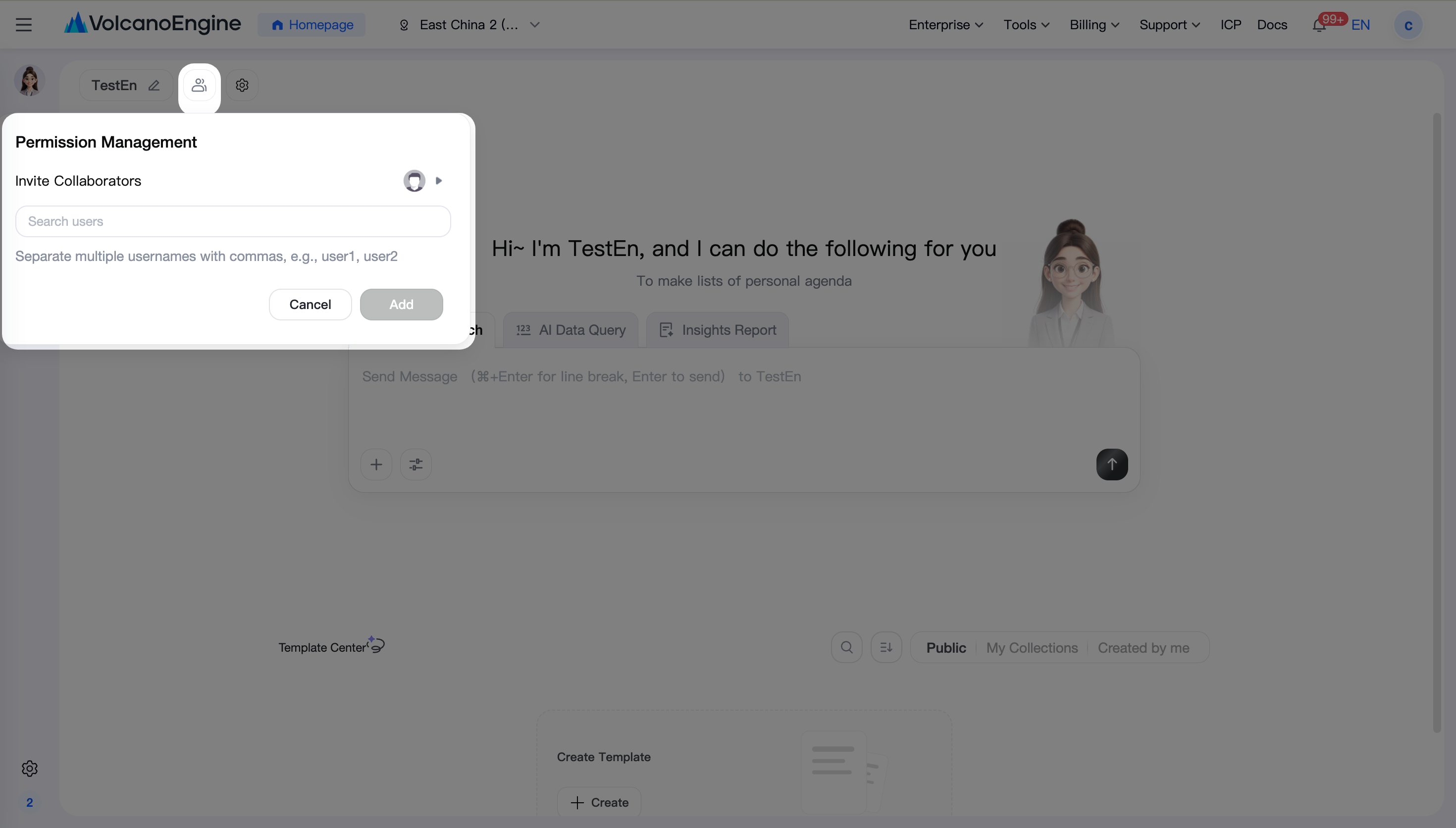
Task: Expand the Support menu
Action: (1169, 25)
